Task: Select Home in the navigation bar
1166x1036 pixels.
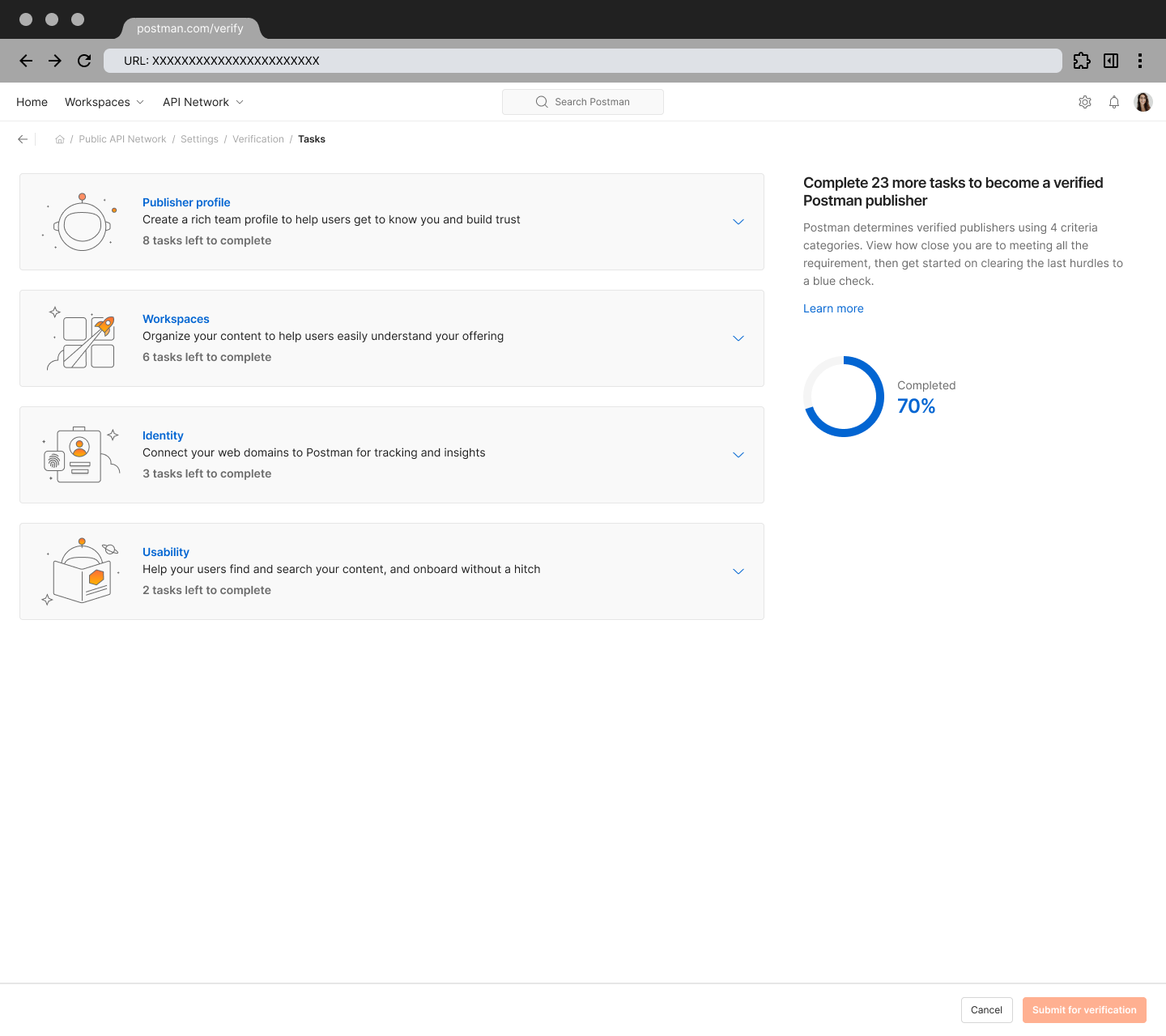Action: pyautogui.click(x=32, y=102)
